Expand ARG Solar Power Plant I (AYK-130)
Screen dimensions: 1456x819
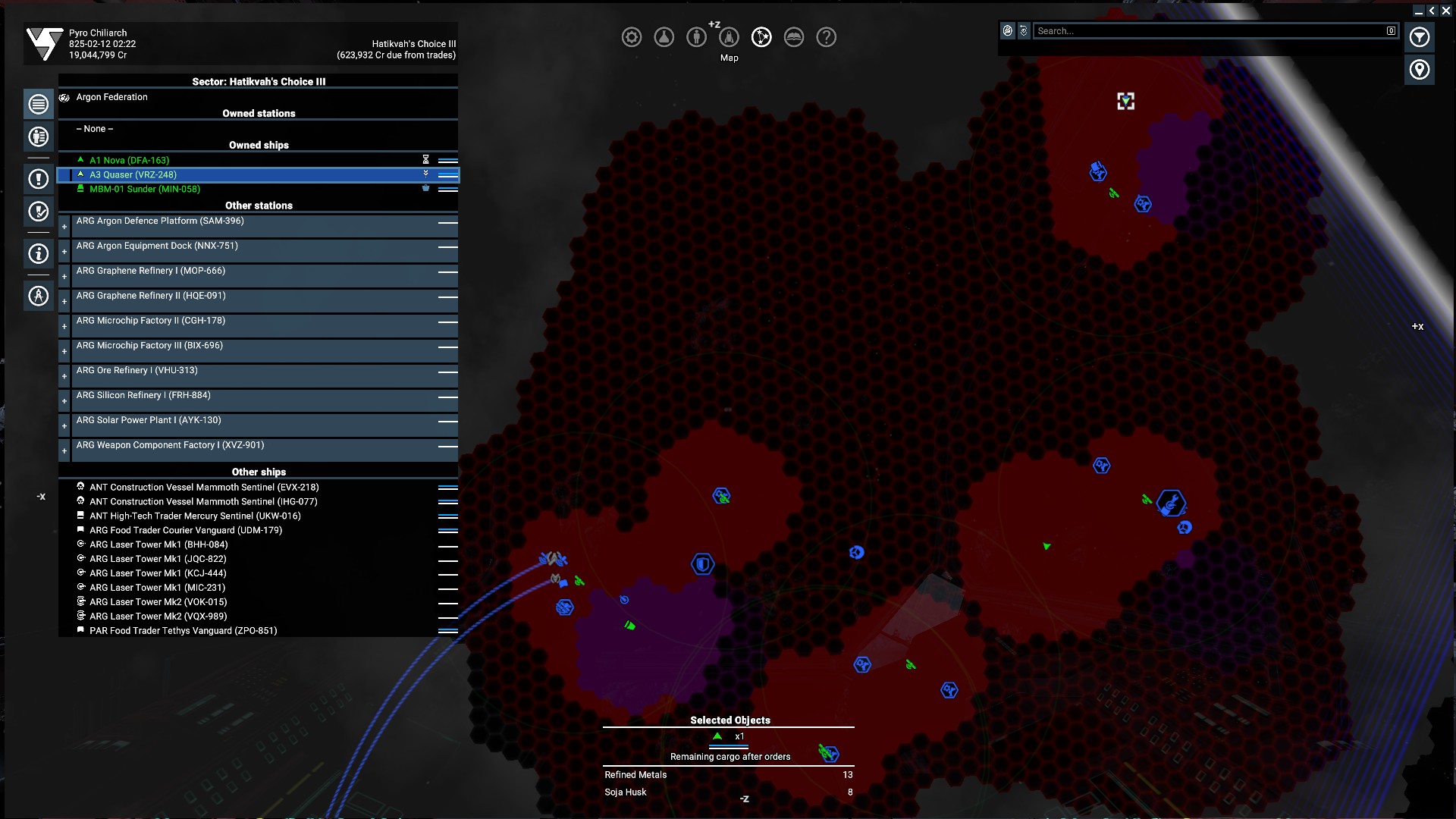point(64,426)
